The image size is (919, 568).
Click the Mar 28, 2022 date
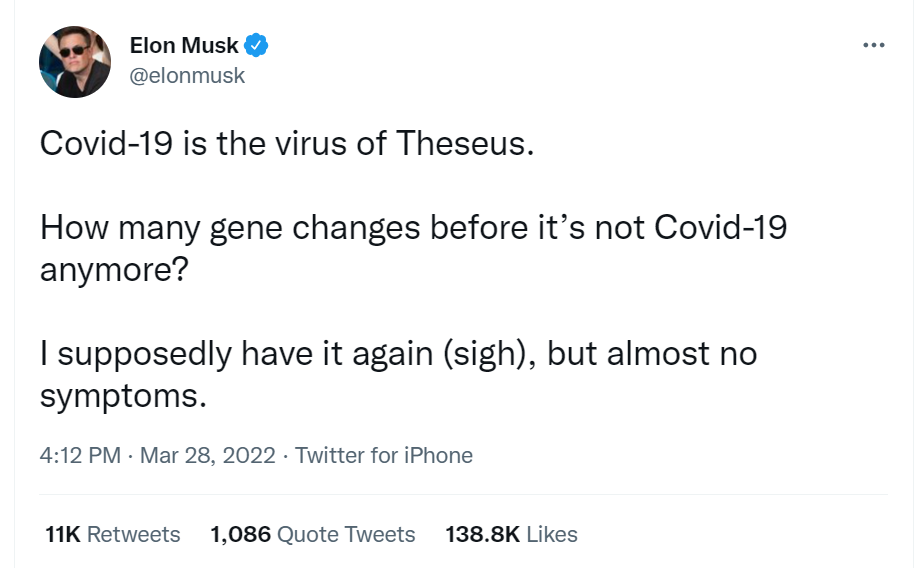tap(207, 456)
